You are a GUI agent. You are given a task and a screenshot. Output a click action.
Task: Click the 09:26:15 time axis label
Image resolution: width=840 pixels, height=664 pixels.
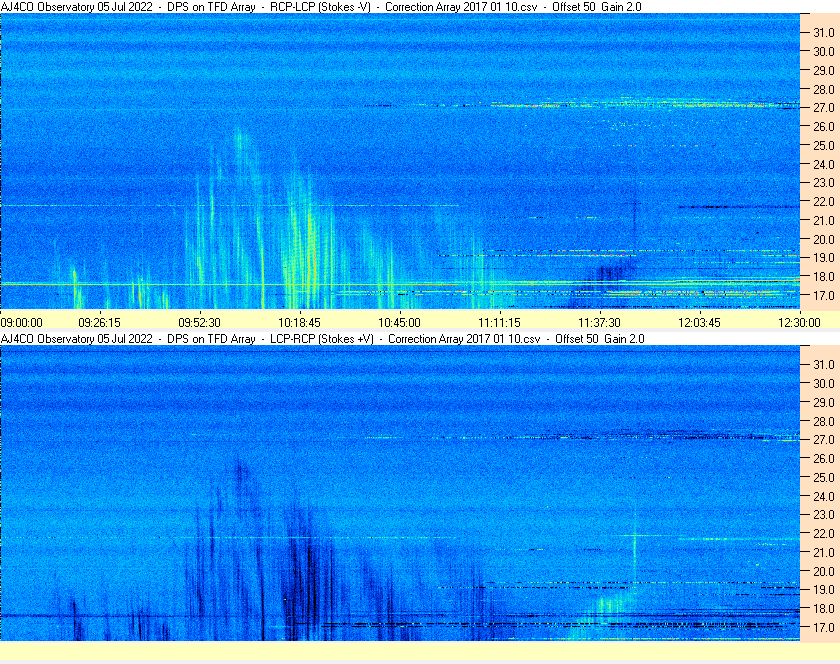click(x=100, y=323)
